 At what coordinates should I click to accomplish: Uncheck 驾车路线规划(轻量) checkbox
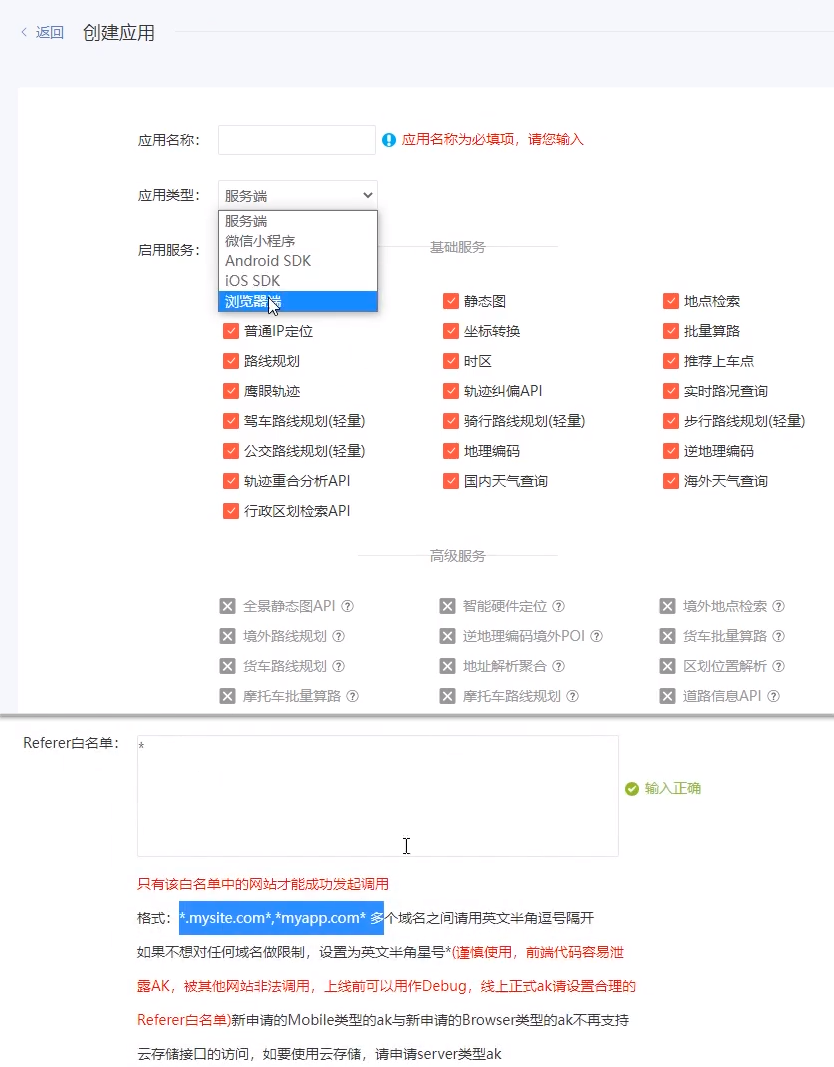[x=231, y=421]
